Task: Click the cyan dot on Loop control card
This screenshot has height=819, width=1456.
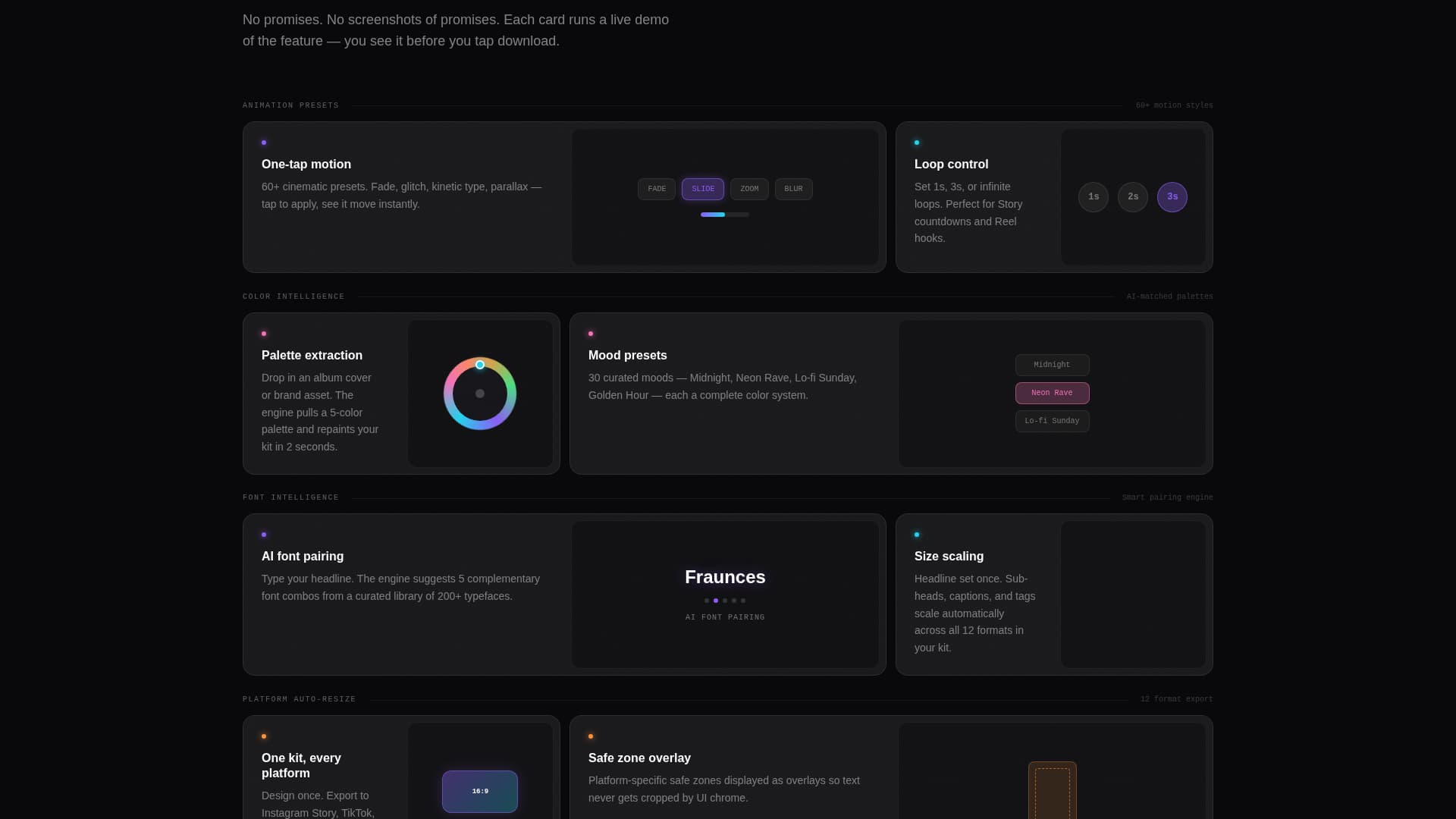Action: (x=917, y=143)
